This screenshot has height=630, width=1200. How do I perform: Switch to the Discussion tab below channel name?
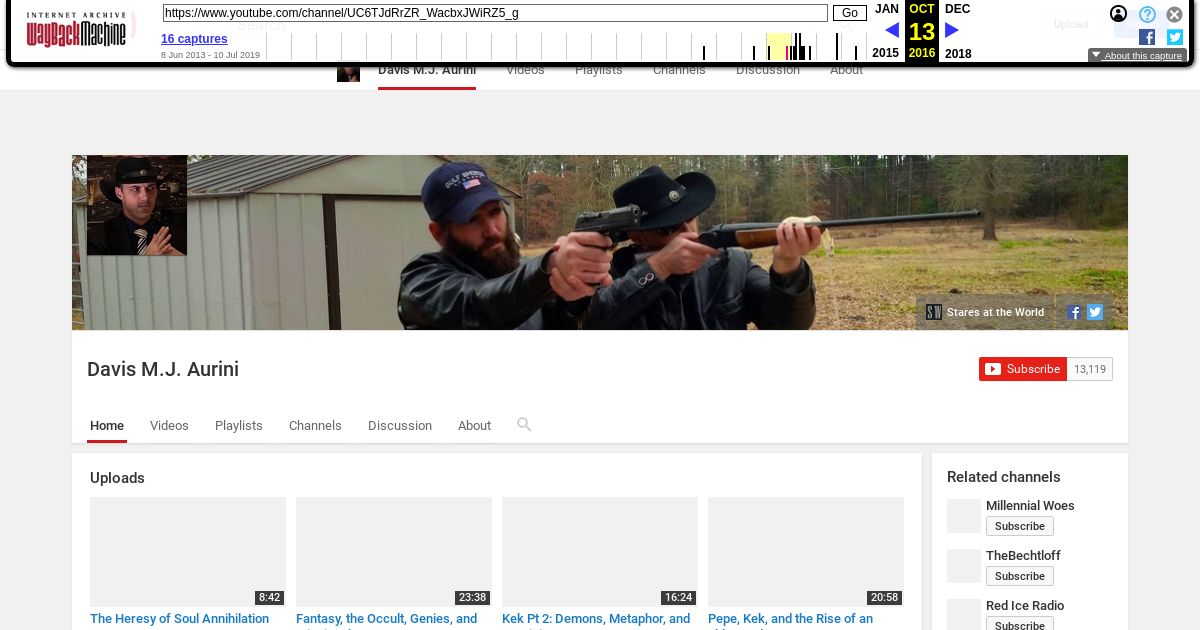(x=400, y=426)
